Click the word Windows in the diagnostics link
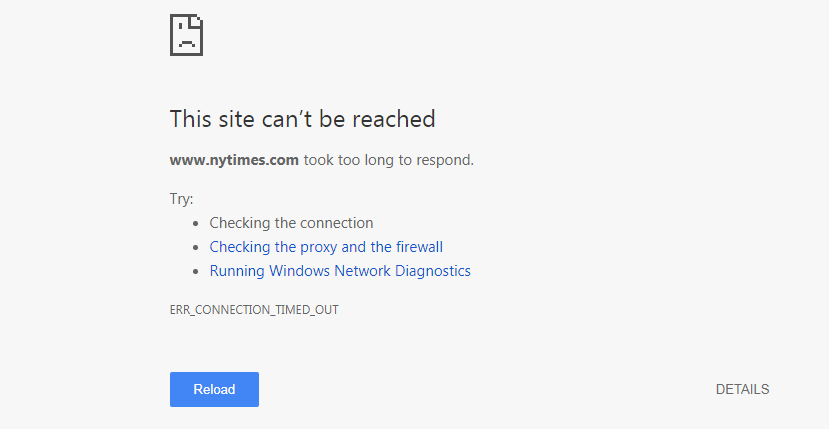 300,271
